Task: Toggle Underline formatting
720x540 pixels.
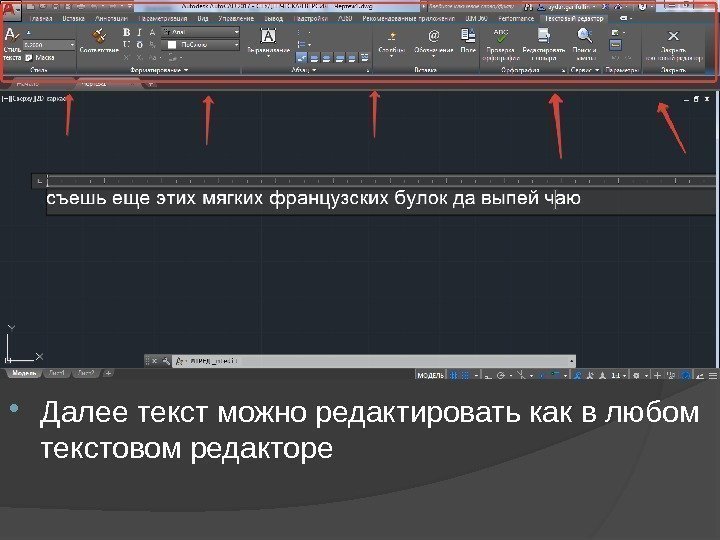Action: coord(126,45)
